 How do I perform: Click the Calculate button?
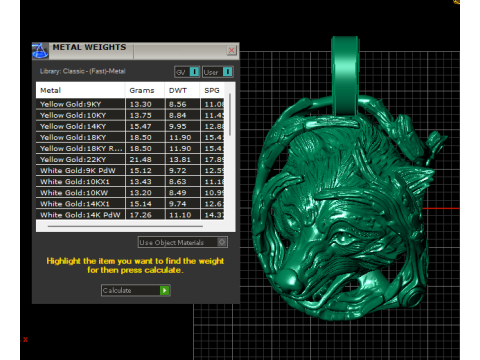point(136,290)
